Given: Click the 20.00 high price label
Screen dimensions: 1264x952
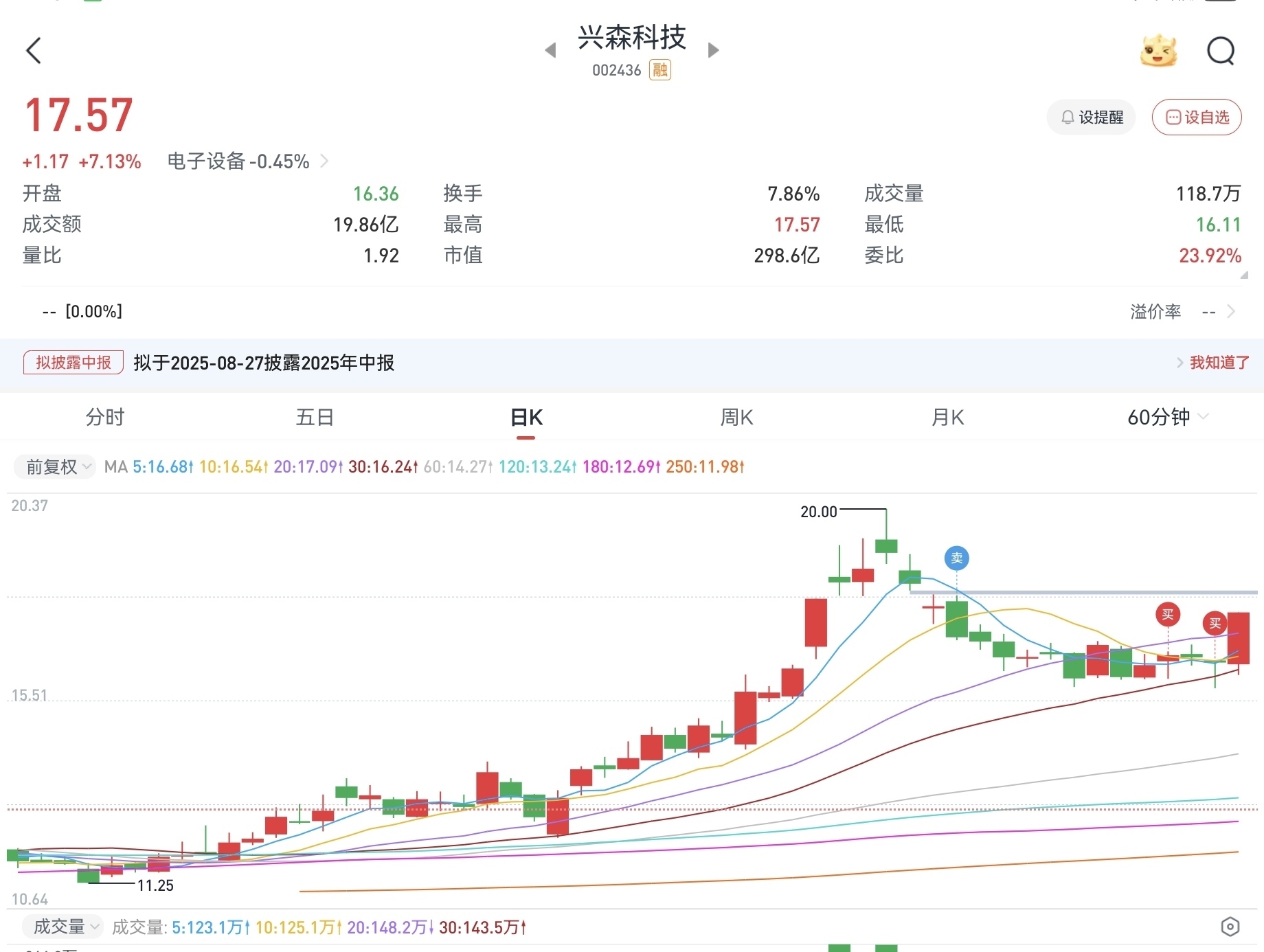Looking at the screenshot, I should pyautogui.click(x=819, y=512).
